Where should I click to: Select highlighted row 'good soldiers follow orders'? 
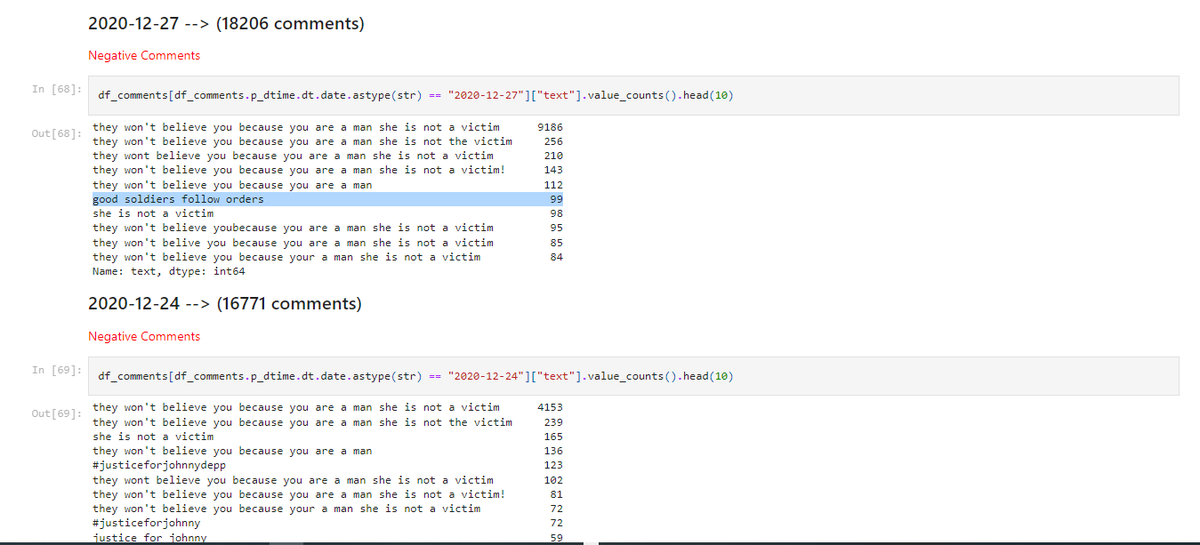329,199
